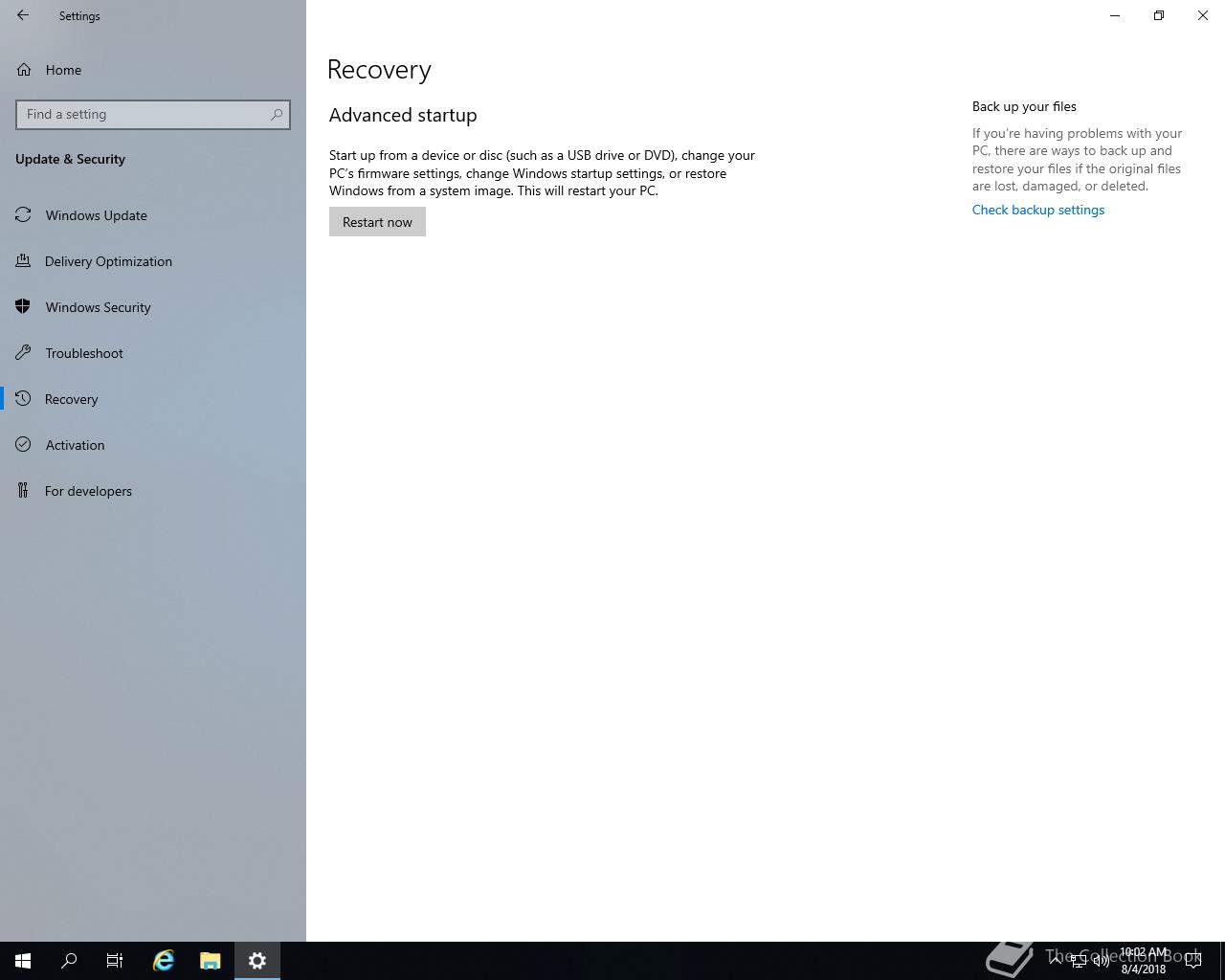
Task: Go to the Troubleshoot page
Action: [153, 353]
